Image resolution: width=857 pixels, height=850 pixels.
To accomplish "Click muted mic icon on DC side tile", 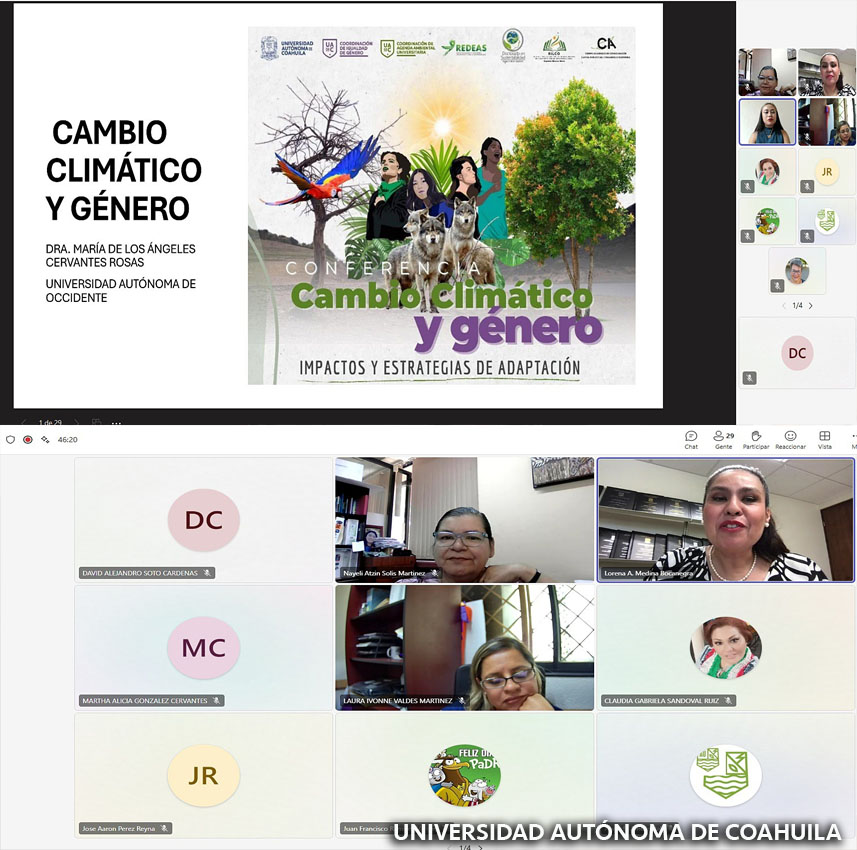I will [x=749, y=377].
